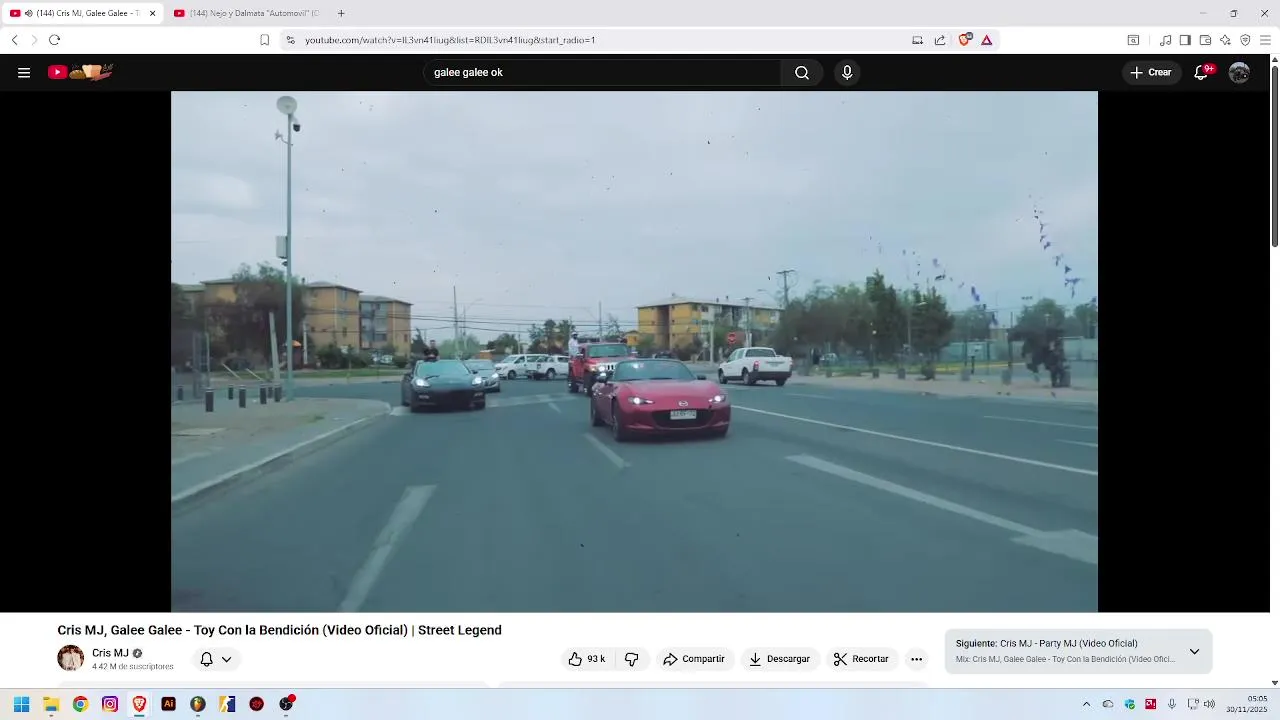Open the playlist music note icon

point(1165,40)
